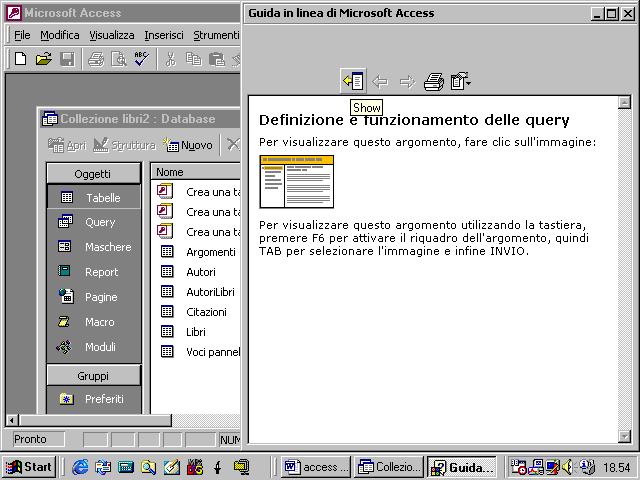Open Preferiti in the groups bar
This screenshot has width=640, height=480.
(93, 399)
